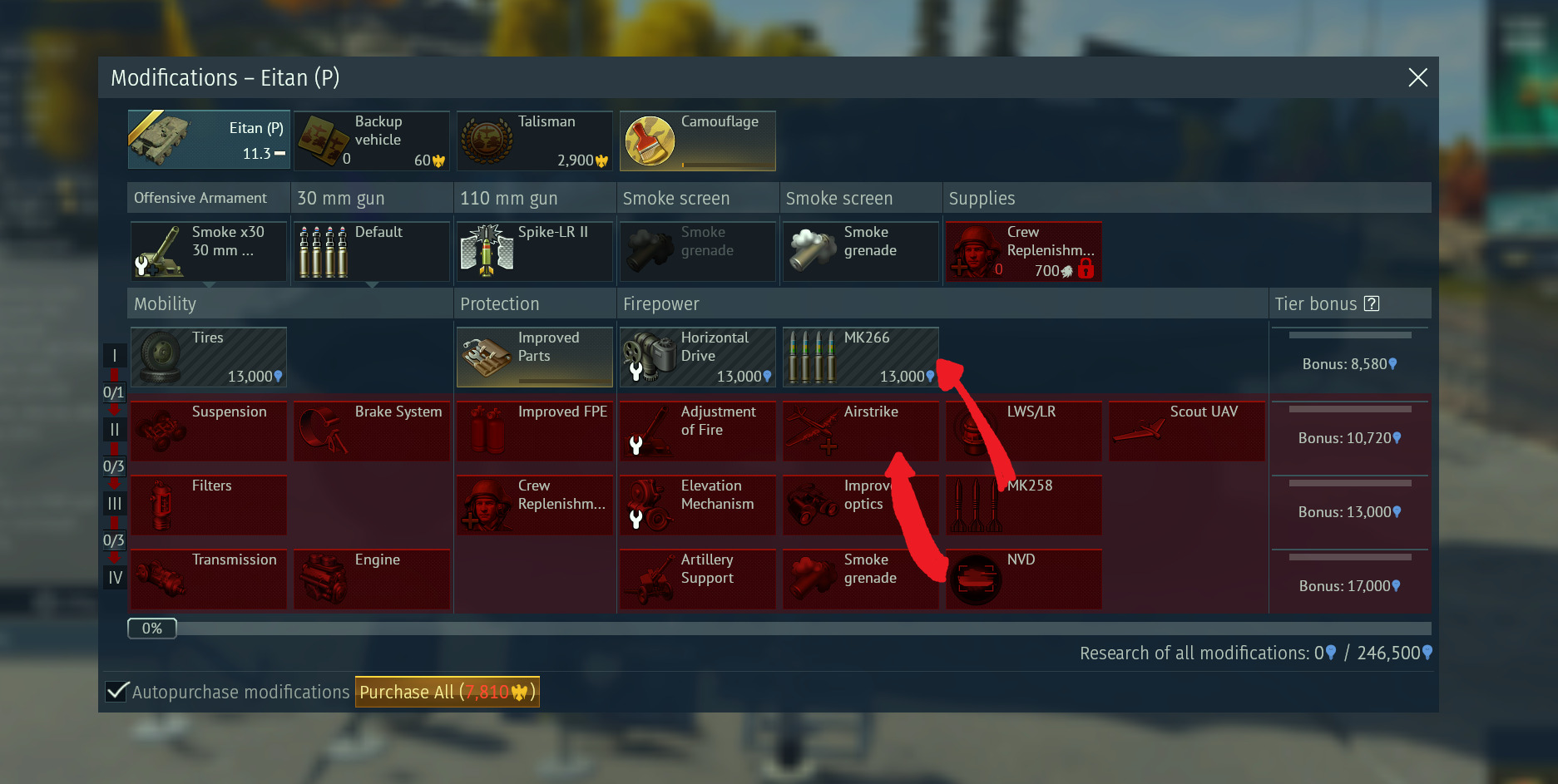
Task: Buy the locked Crew Replenishment supply
Action: pos(1024,251)
